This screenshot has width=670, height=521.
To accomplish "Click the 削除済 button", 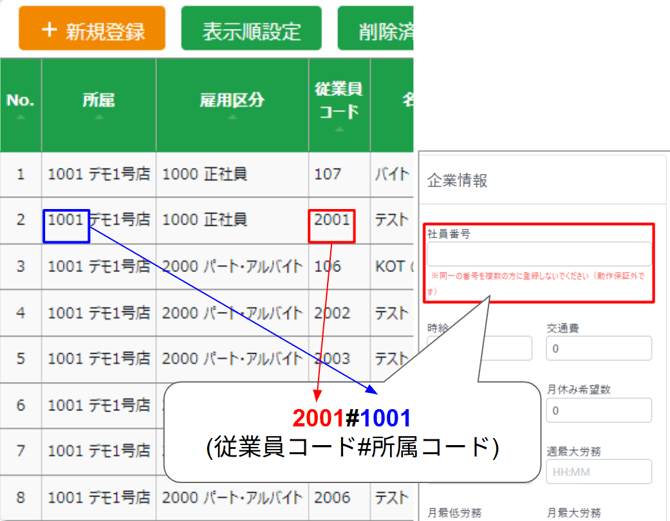I will click(380, 30).
